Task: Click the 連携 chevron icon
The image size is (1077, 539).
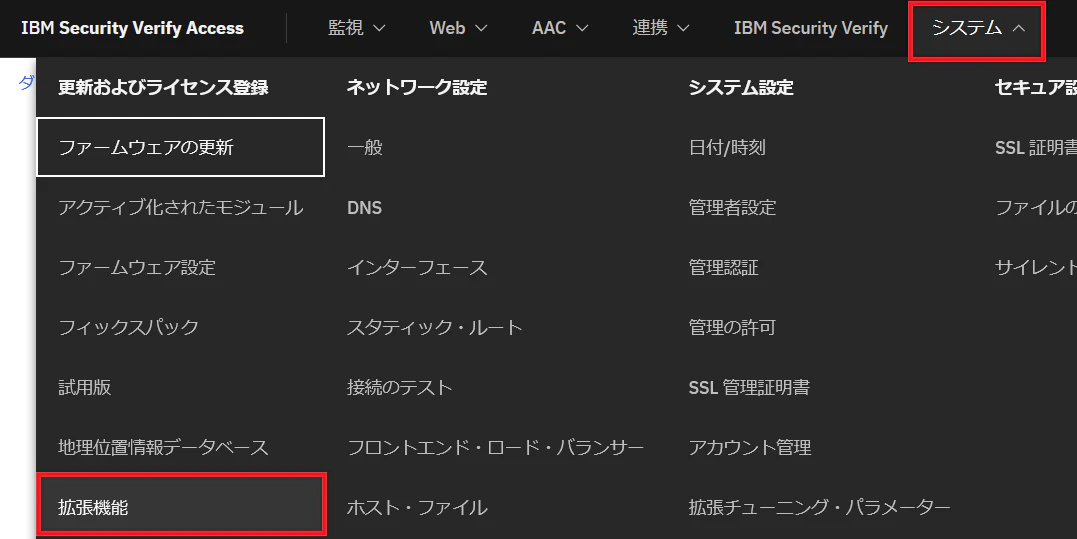Action: tap(683, 28)
